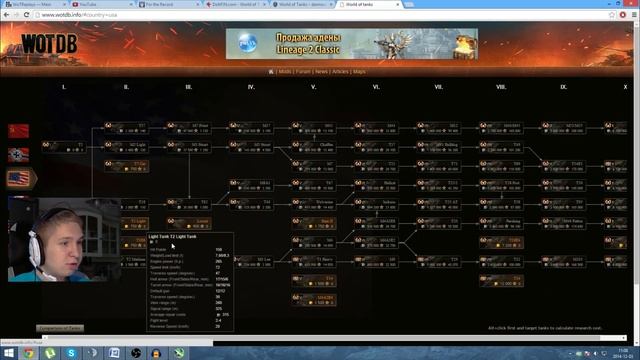The width and height of the screenshot is (640, 360).
Task: Select the T29 tank node
Action: click(x=439, y=262)
